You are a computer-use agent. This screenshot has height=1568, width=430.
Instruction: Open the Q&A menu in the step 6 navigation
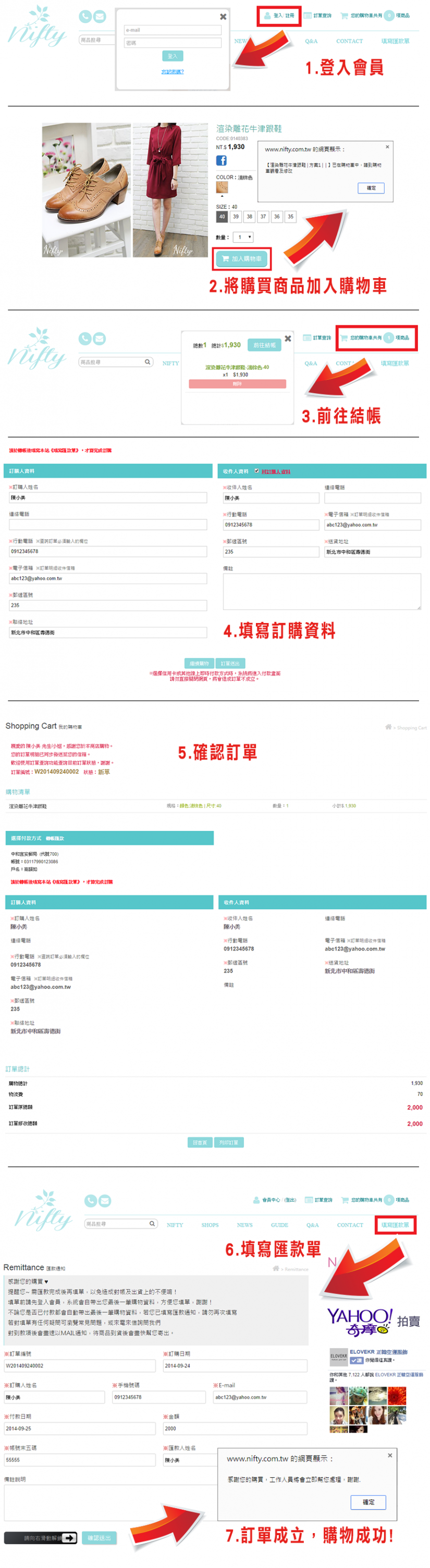pyautogui.click(x=312, y=1225)
